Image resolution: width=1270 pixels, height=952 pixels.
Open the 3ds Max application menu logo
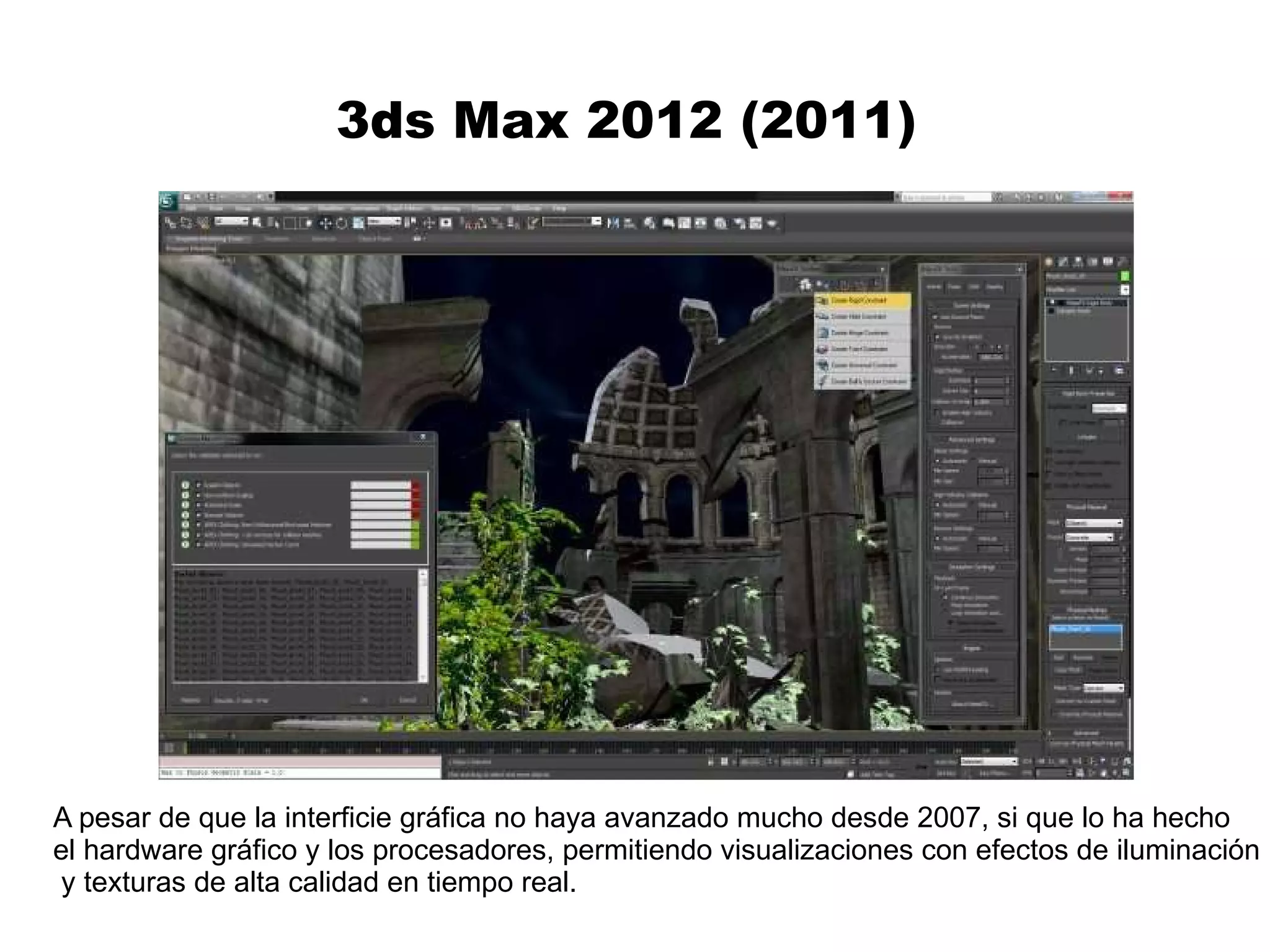coord(167,201)
